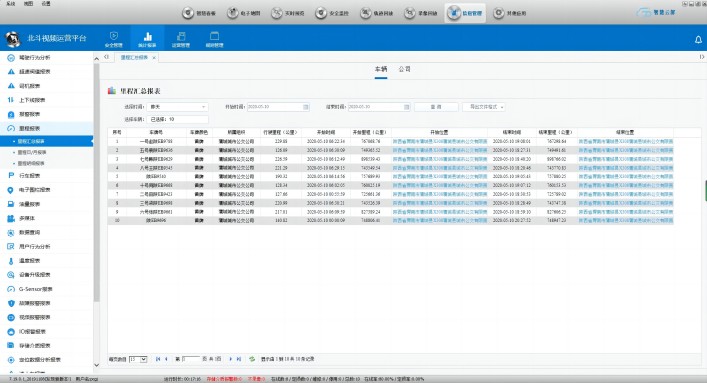Open the start time calendar icon
707x383 pixels.
pyautogui.click(x=306, y=107)
